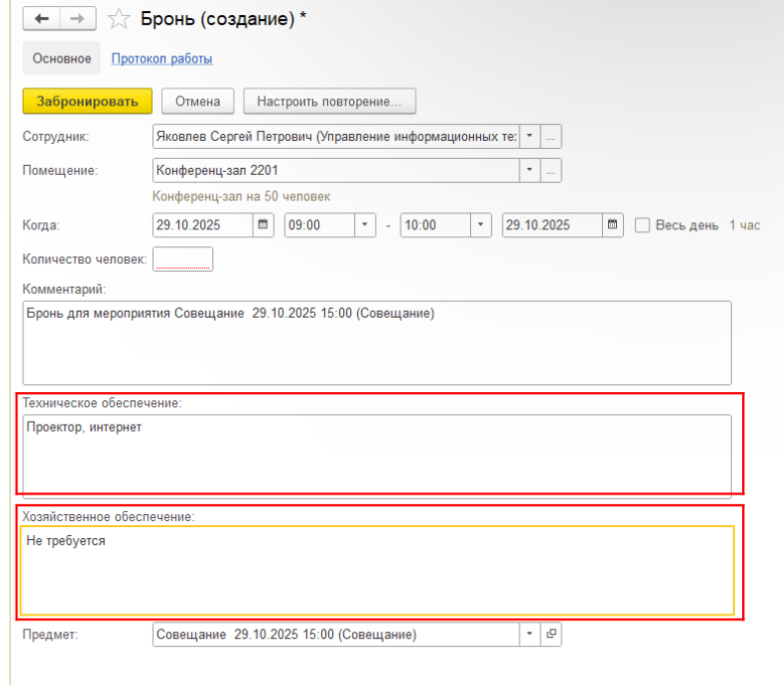This screenshot has width=784, height=688.
Task: Open calendar picker for the start date
Action: pyautogui.click(x=263, y=225)
